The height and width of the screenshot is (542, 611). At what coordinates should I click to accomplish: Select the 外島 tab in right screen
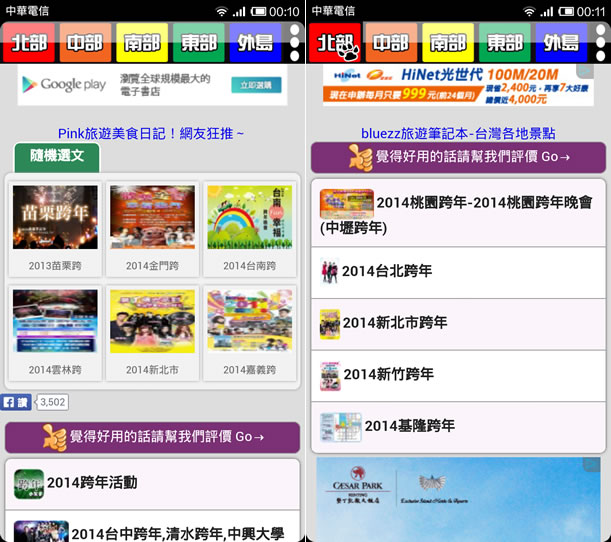(x=562, y=42)
